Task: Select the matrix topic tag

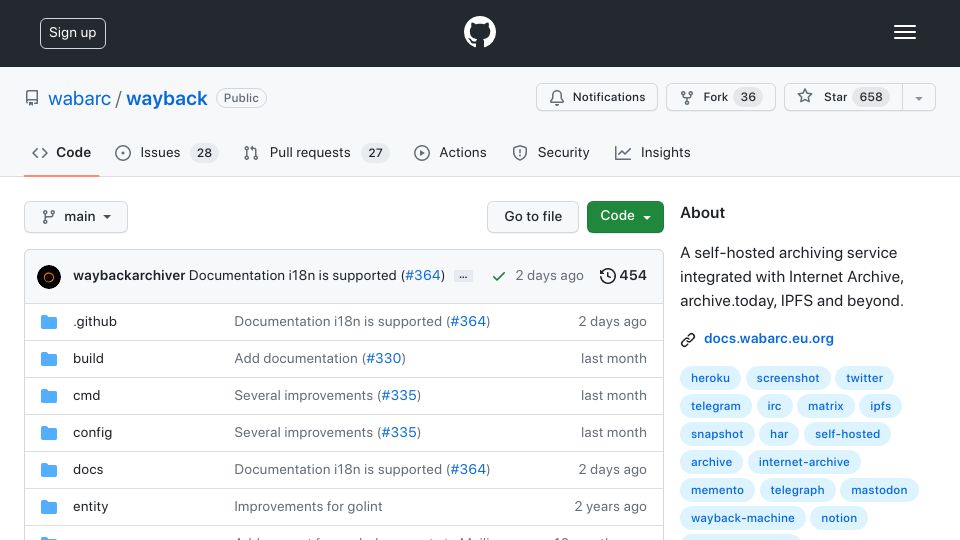Action: click(x=825, y=407)
